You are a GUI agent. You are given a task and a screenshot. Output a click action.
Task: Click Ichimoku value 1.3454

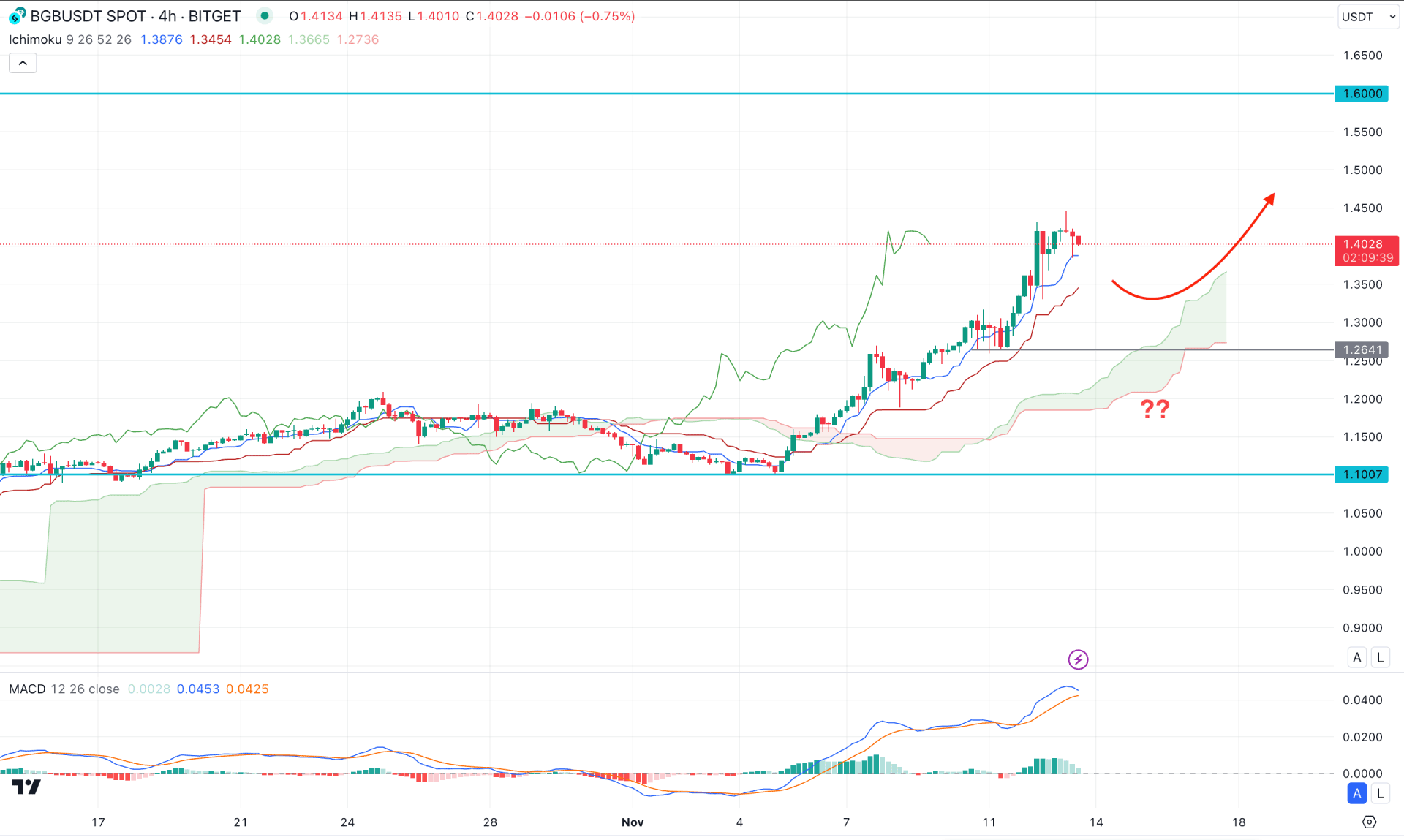click(x=211, y=39)
